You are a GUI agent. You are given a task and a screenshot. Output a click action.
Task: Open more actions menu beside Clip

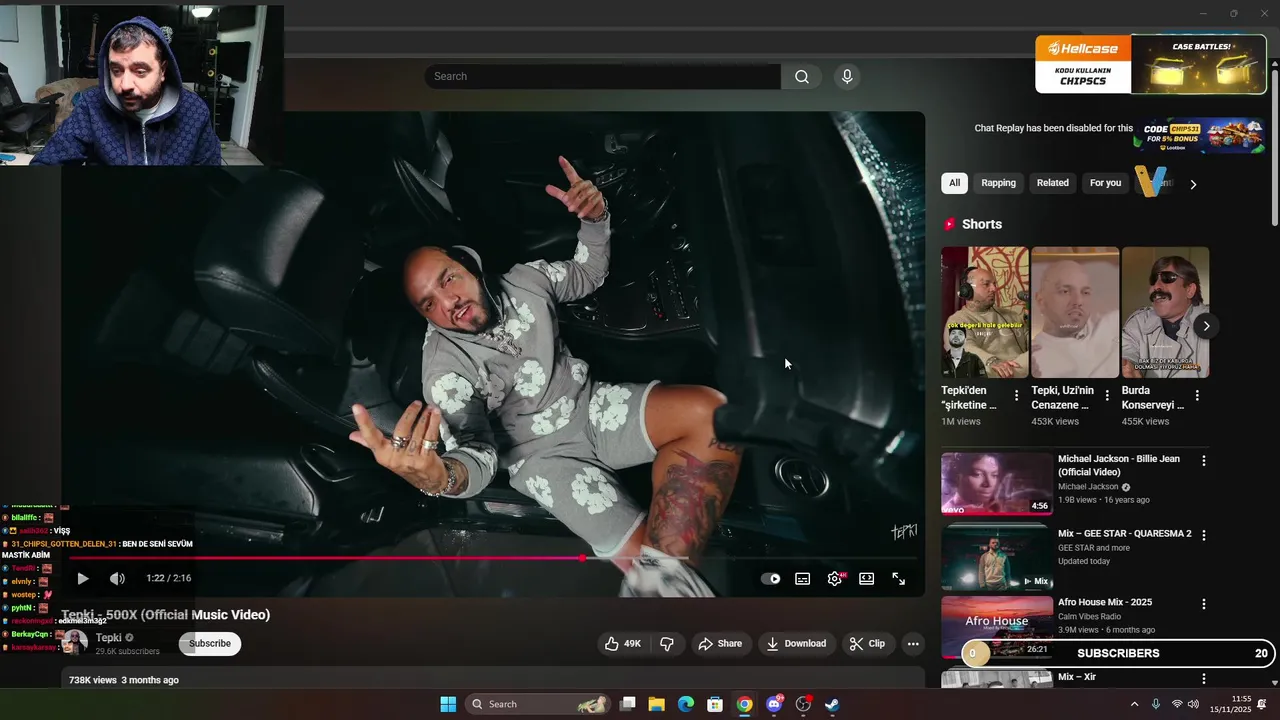coord(913,644)
